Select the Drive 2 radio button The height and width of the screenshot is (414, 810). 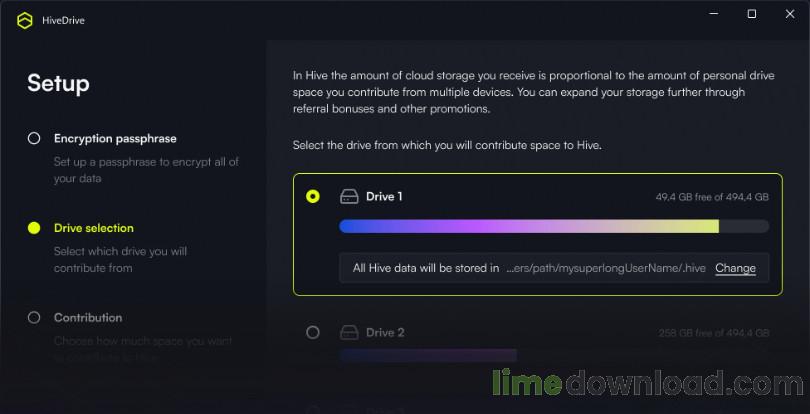tap(313, 332)
